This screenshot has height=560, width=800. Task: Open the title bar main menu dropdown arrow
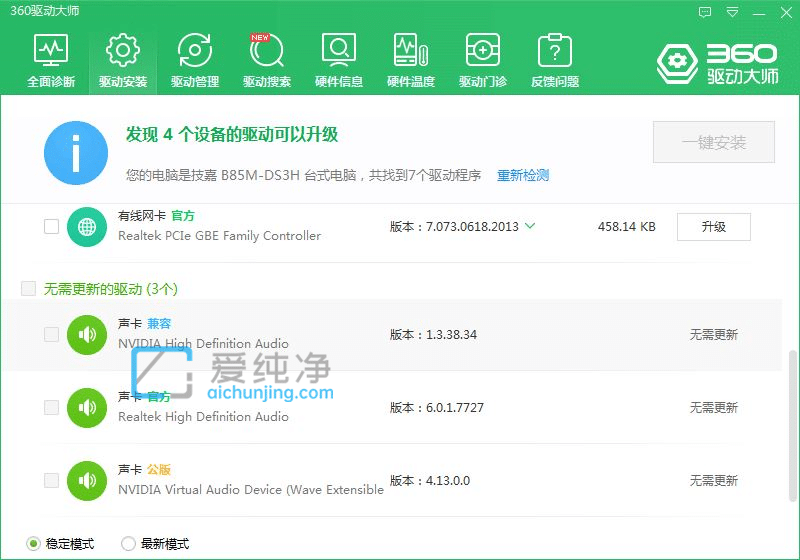733,12
